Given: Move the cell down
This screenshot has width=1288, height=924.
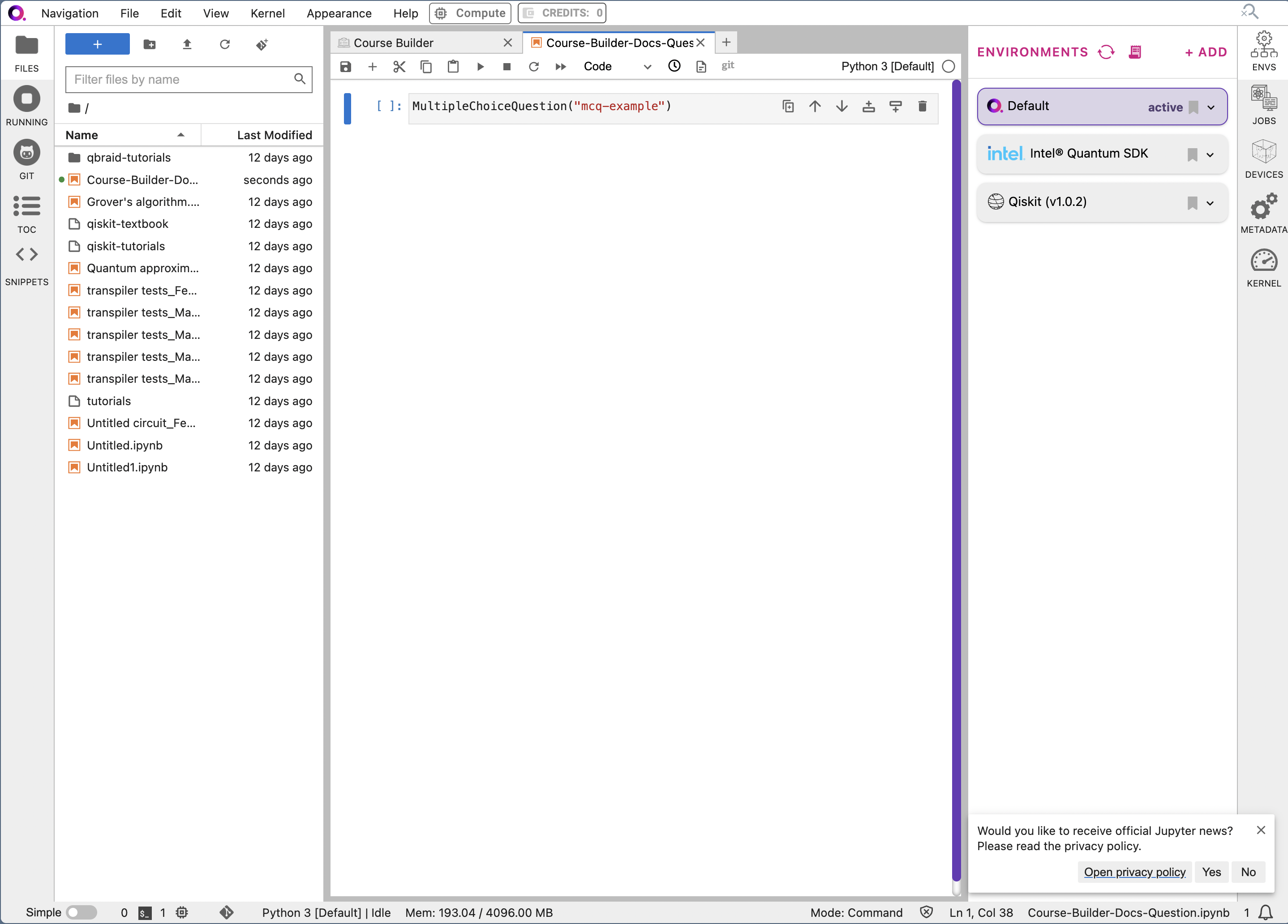Looking at the screenshot, I should tap(841, 106).
